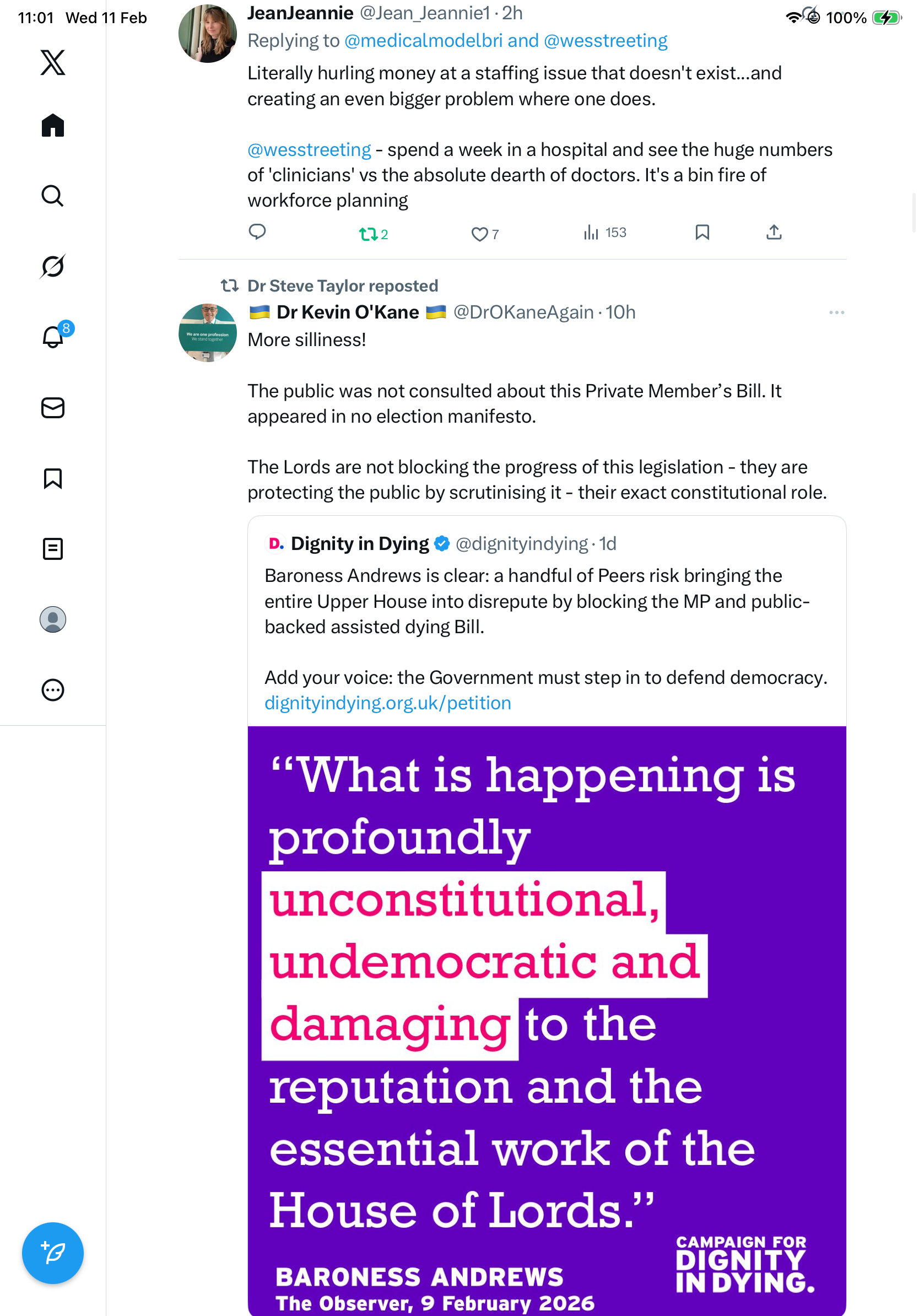The height and width of the screenshot is (1316, 919).
Task: Open the X logo home
Action: 53,62
